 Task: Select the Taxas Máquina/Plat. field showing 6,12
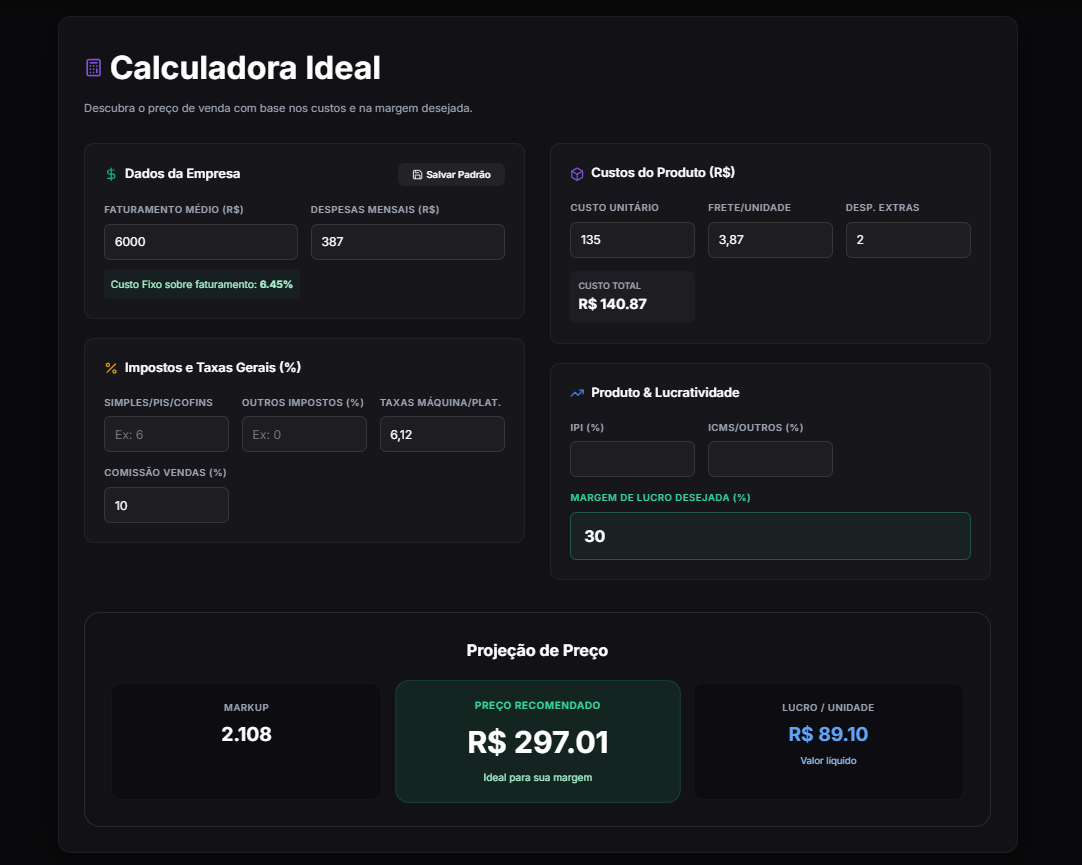(x=442, y=433)
